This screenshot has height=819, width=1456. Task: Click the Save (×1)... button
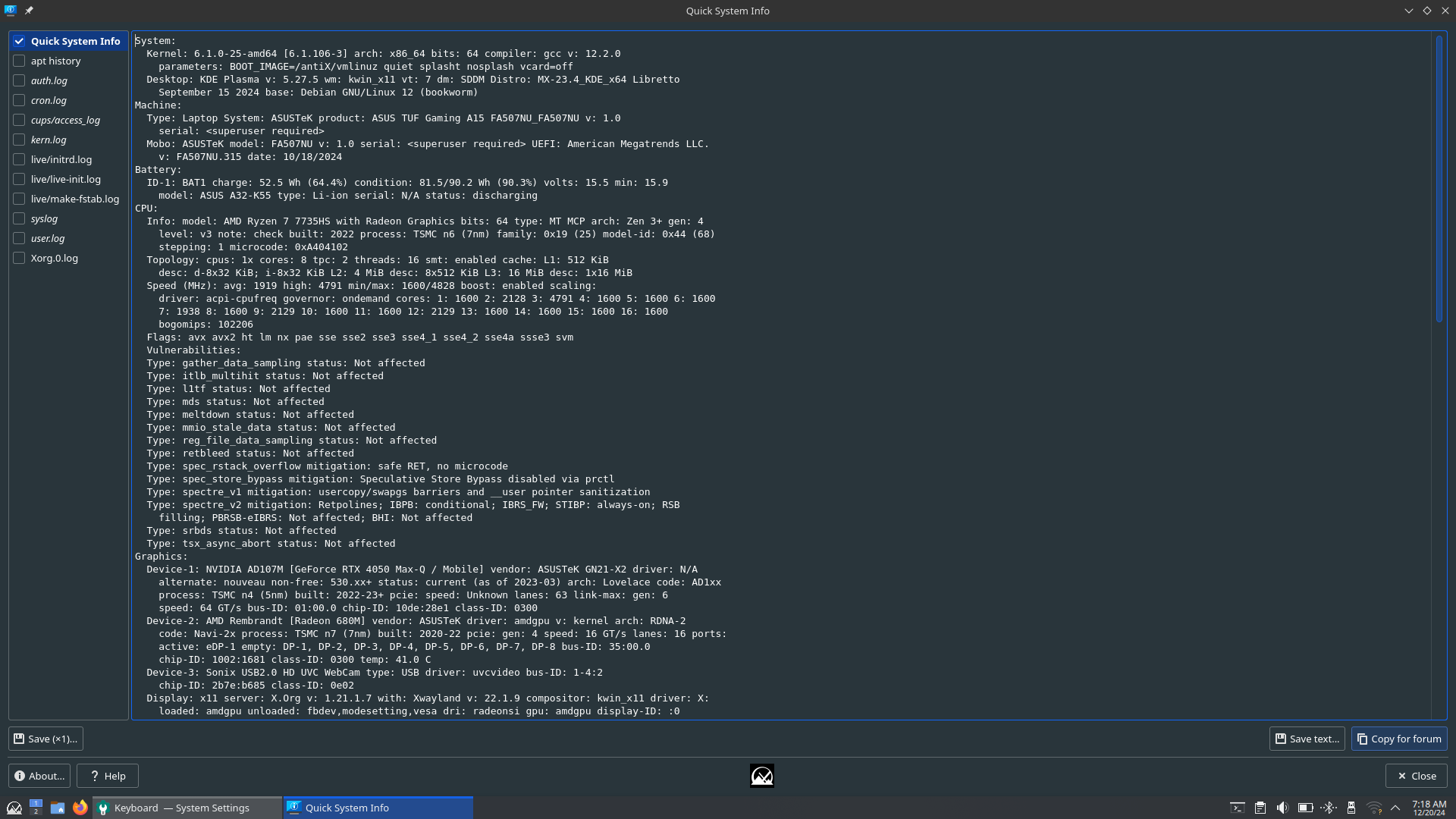point(45,739)
